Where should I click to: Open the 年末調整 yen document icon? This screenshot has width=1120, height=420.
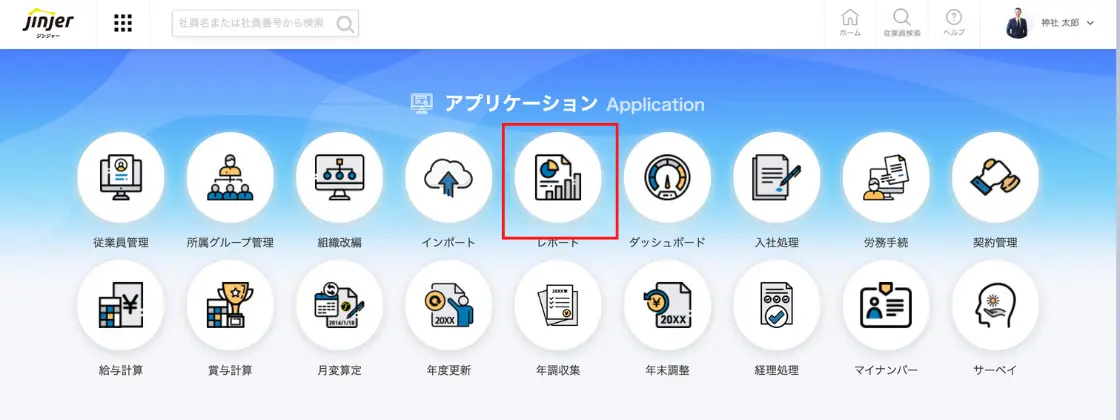[667, 305]
